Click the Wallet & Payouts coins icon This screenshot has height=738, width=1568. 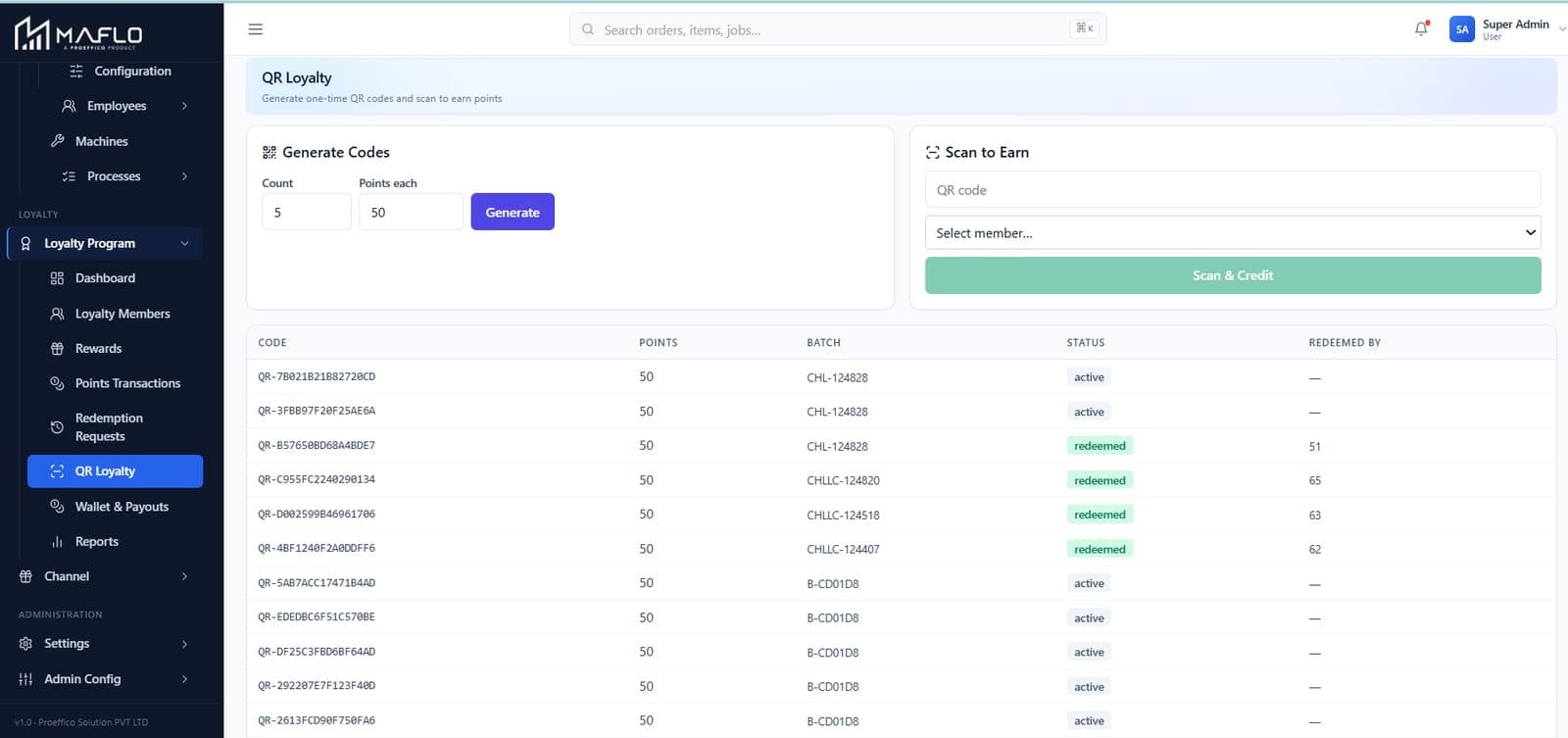click(x=57, y=507)
